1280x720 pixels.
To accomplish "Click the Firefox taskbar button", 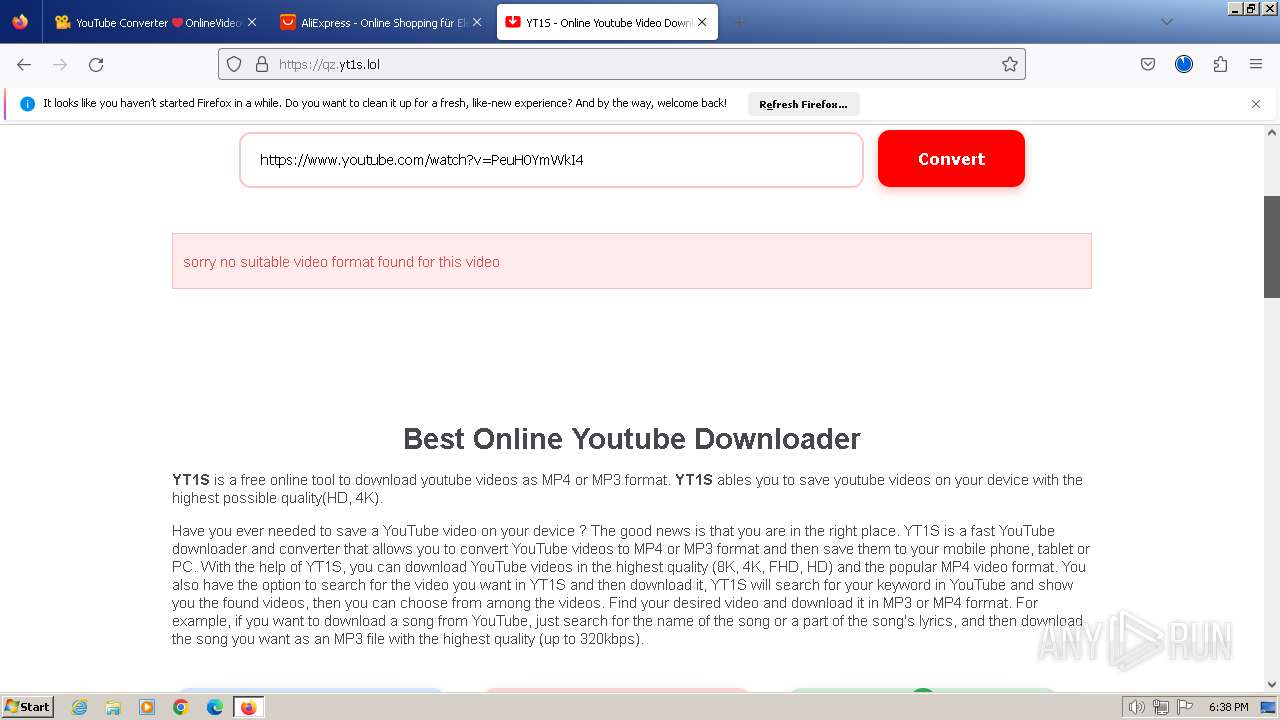I will [x=248, y=707].
